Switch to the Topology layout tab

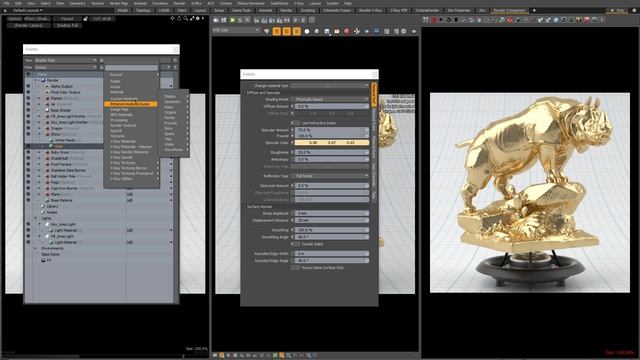(x=143, y=10)
